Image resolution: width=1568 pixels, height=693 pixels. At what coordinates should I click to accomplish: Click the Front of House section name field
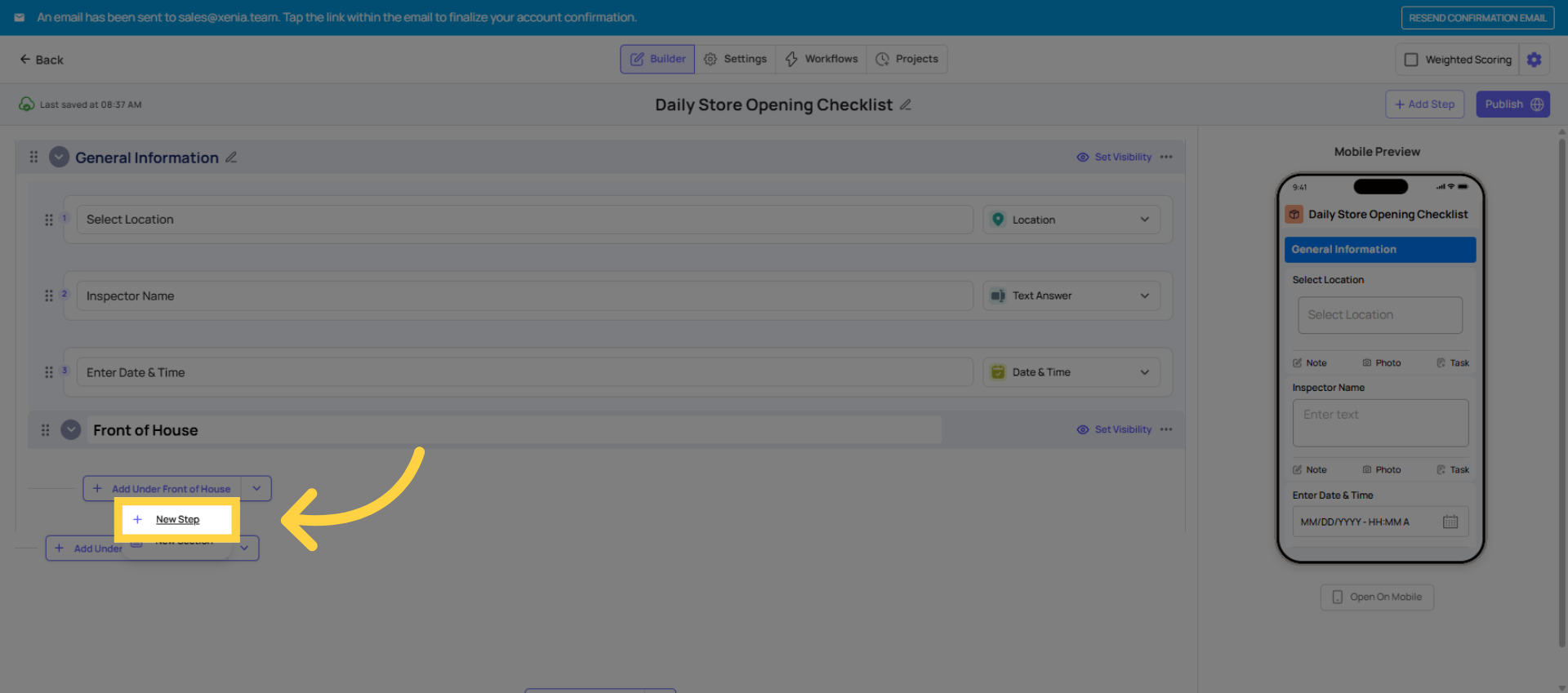pos(514,430)
